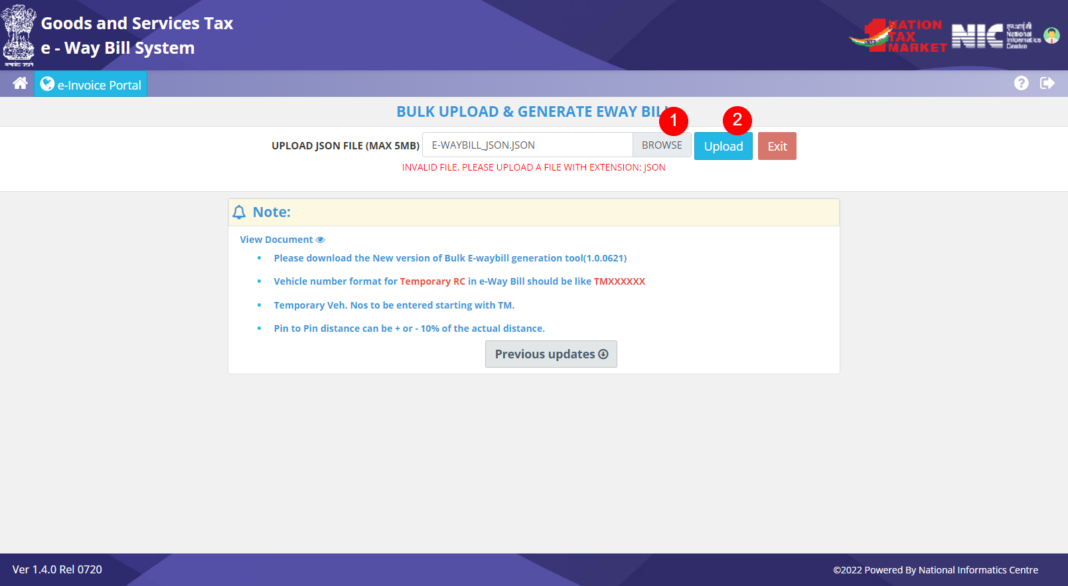Image resolution: width=1068 pixels, height=586 pixels.
Task: Click the BROWSE file button
Action: coord(661,145)
